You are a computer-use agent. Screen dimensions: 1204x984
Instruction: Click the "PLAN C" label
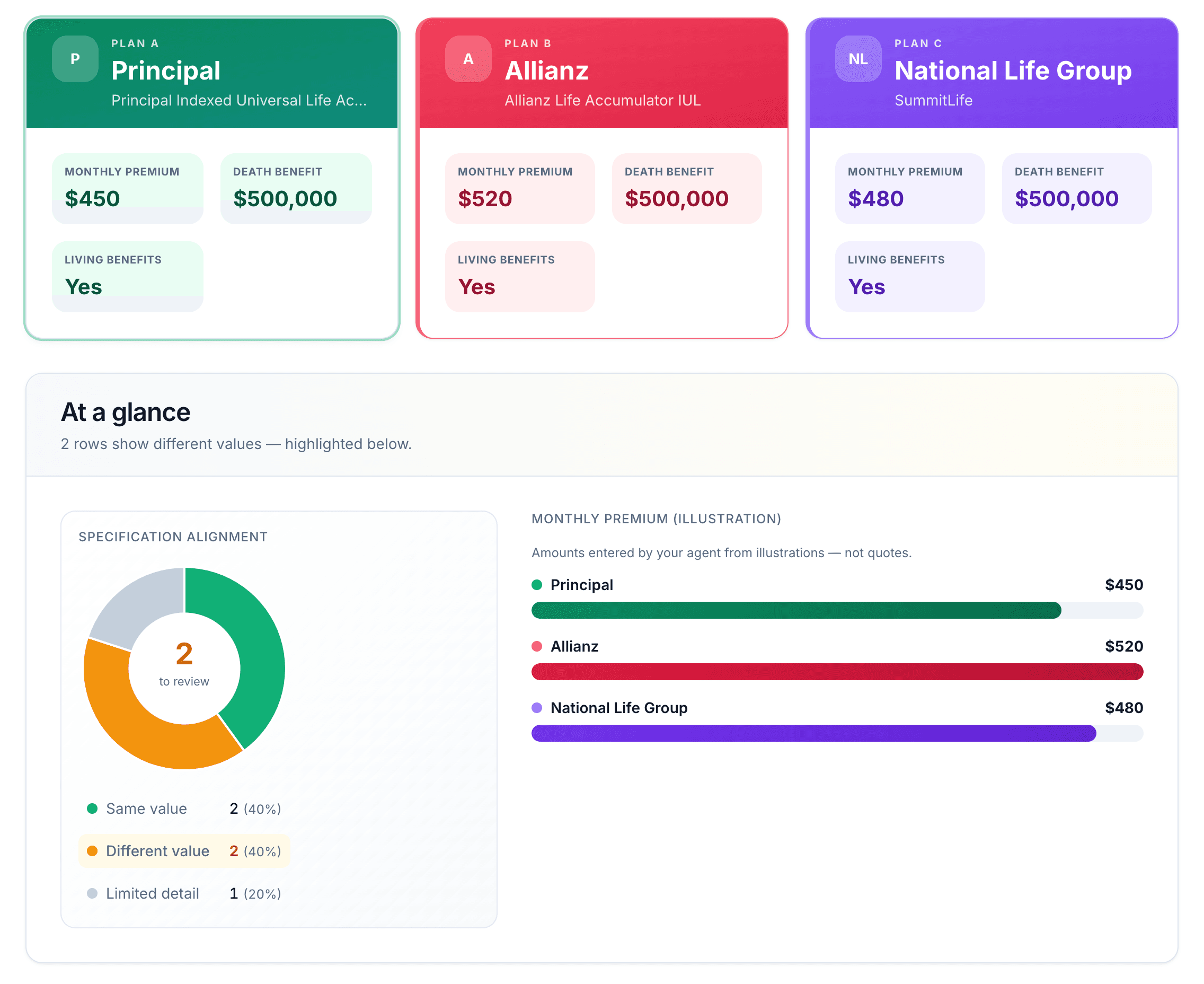click(x=918, y=43)
